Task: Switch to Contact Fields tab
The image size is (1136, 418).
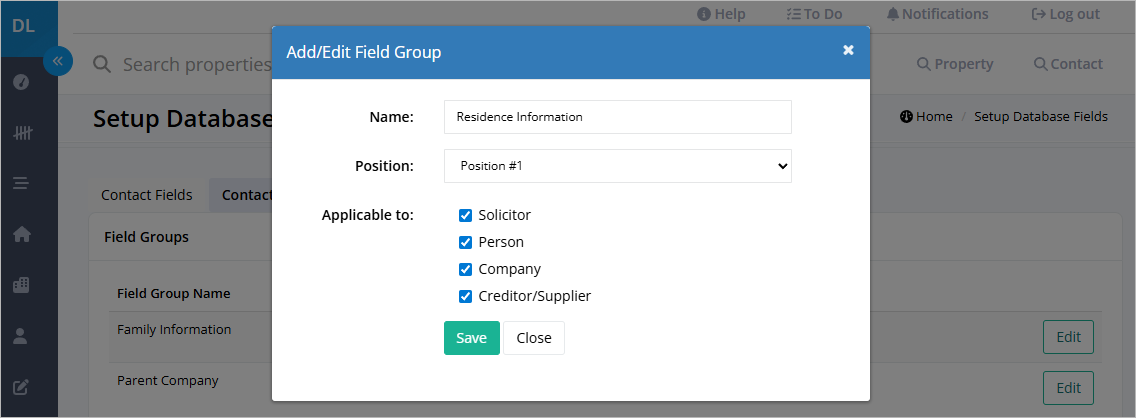Action: tap(147, 195)
